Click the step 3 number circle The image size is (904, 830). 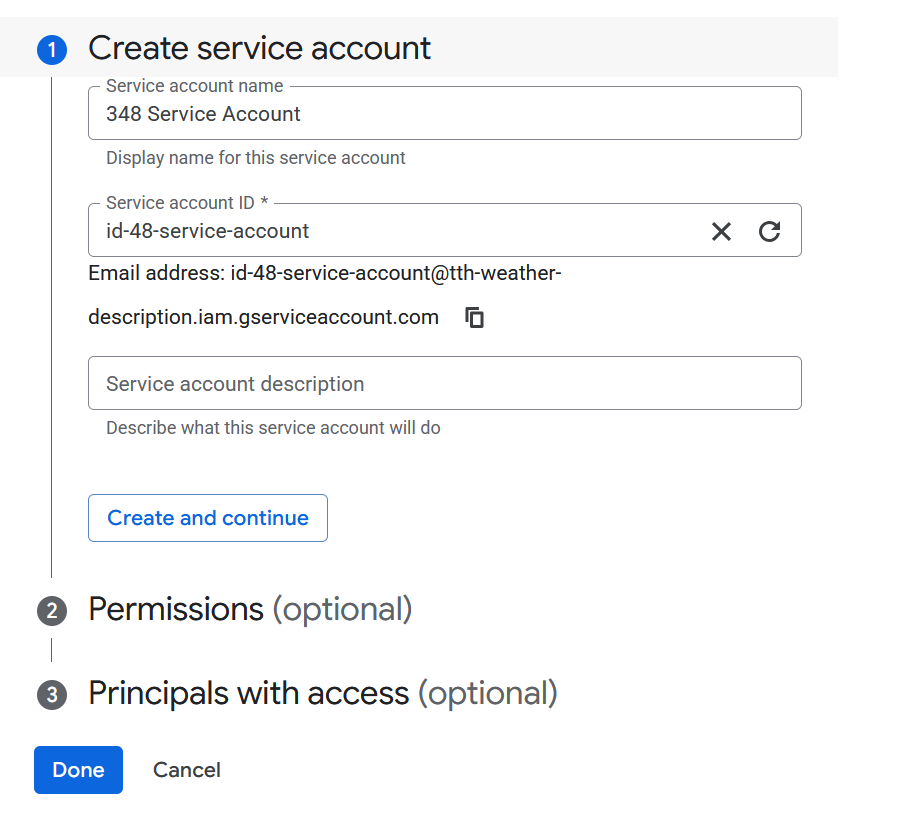(52, 695)
